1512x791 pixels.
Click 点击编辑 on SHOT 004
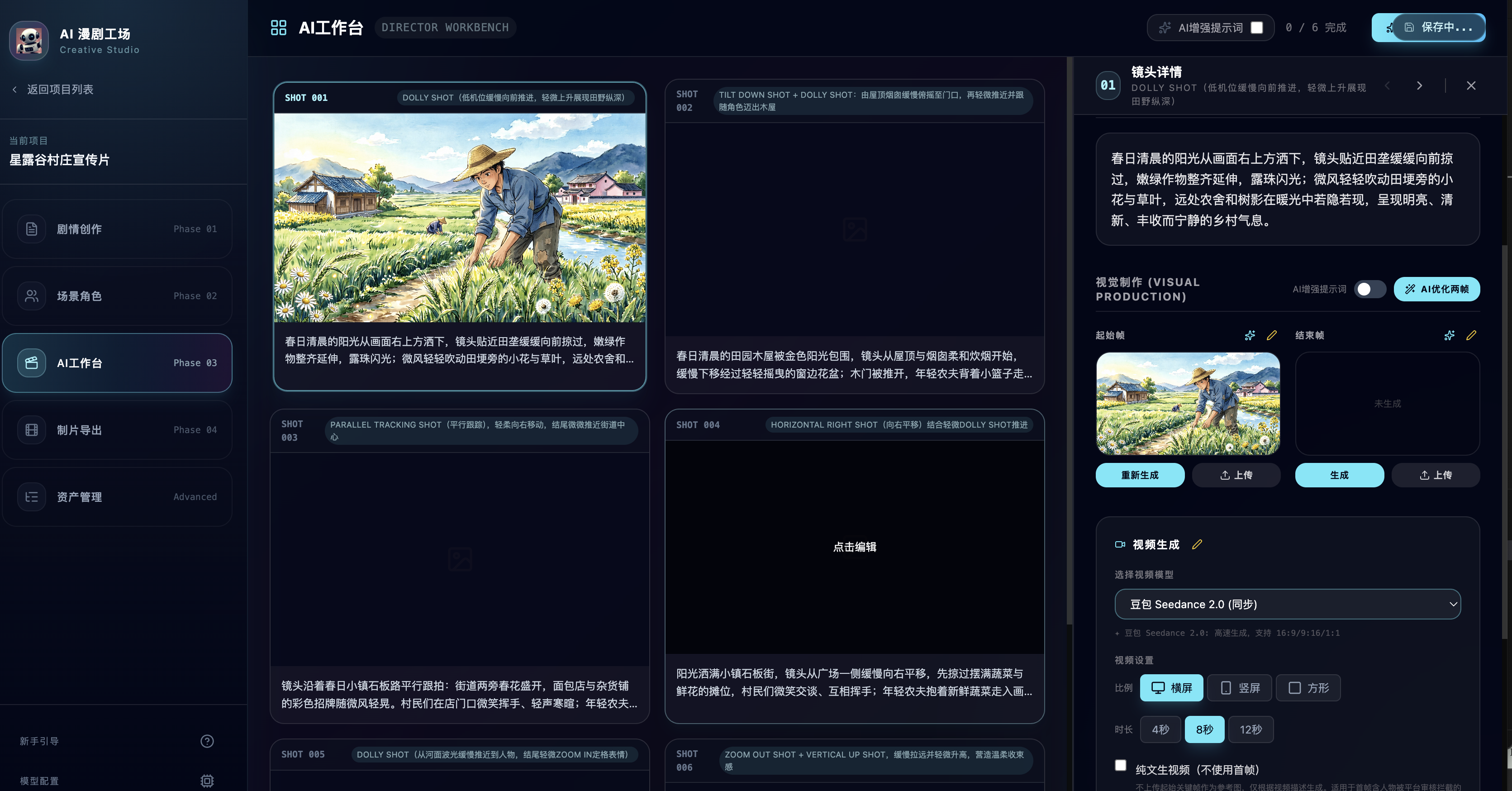(855, 547)
